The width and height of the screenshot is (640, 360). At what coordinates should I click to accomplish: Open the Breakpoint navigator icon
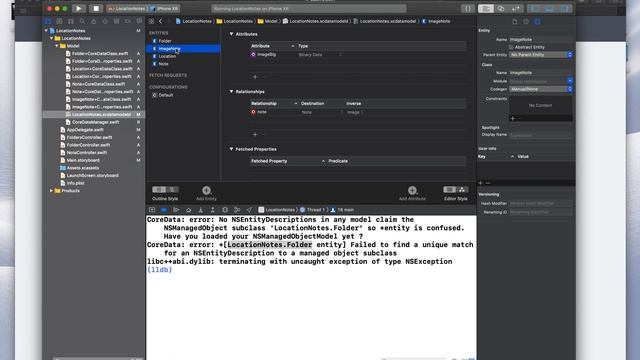tap(128, 21)
